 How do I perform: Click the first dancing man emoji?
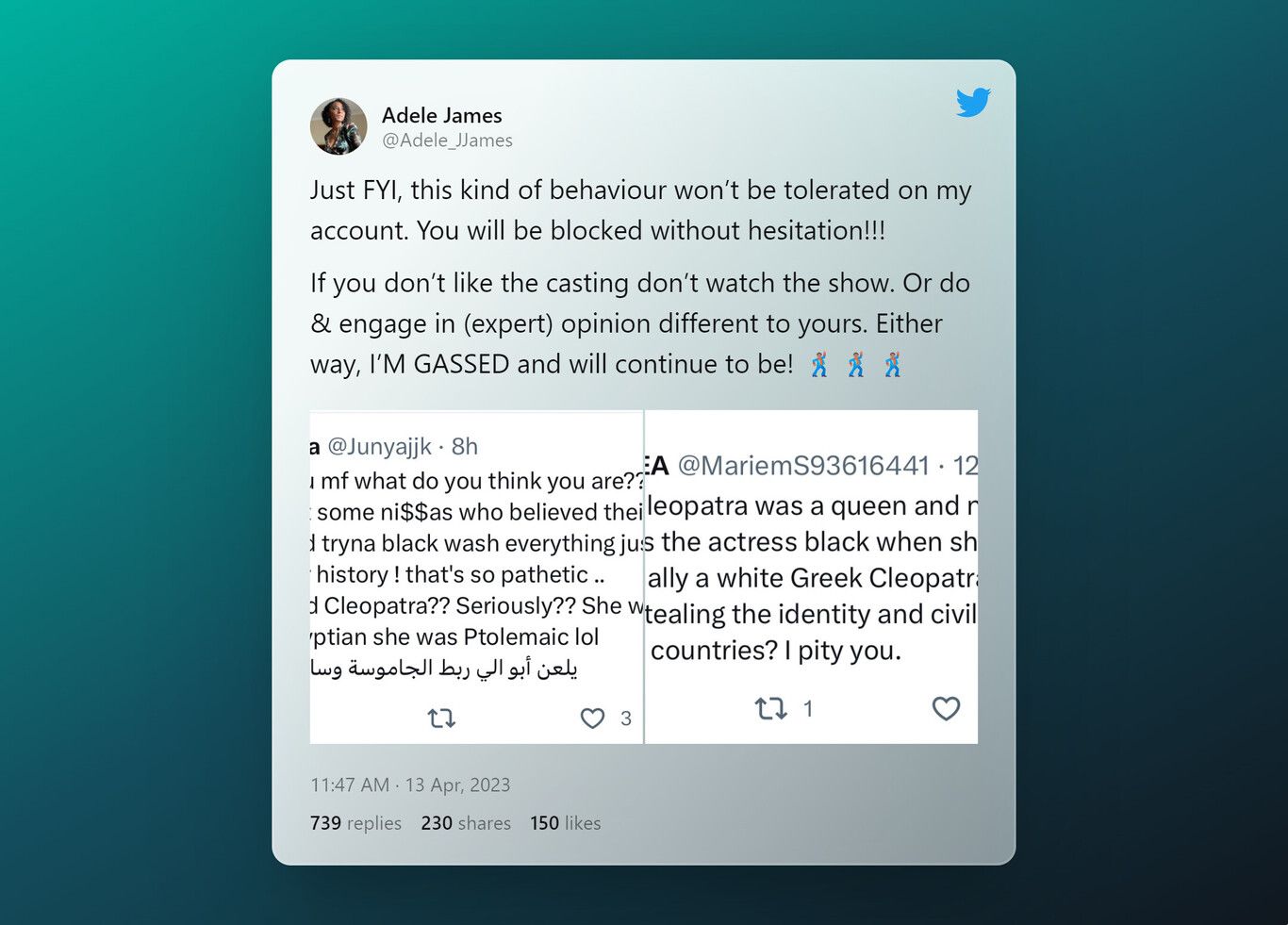tap(819, 364)
